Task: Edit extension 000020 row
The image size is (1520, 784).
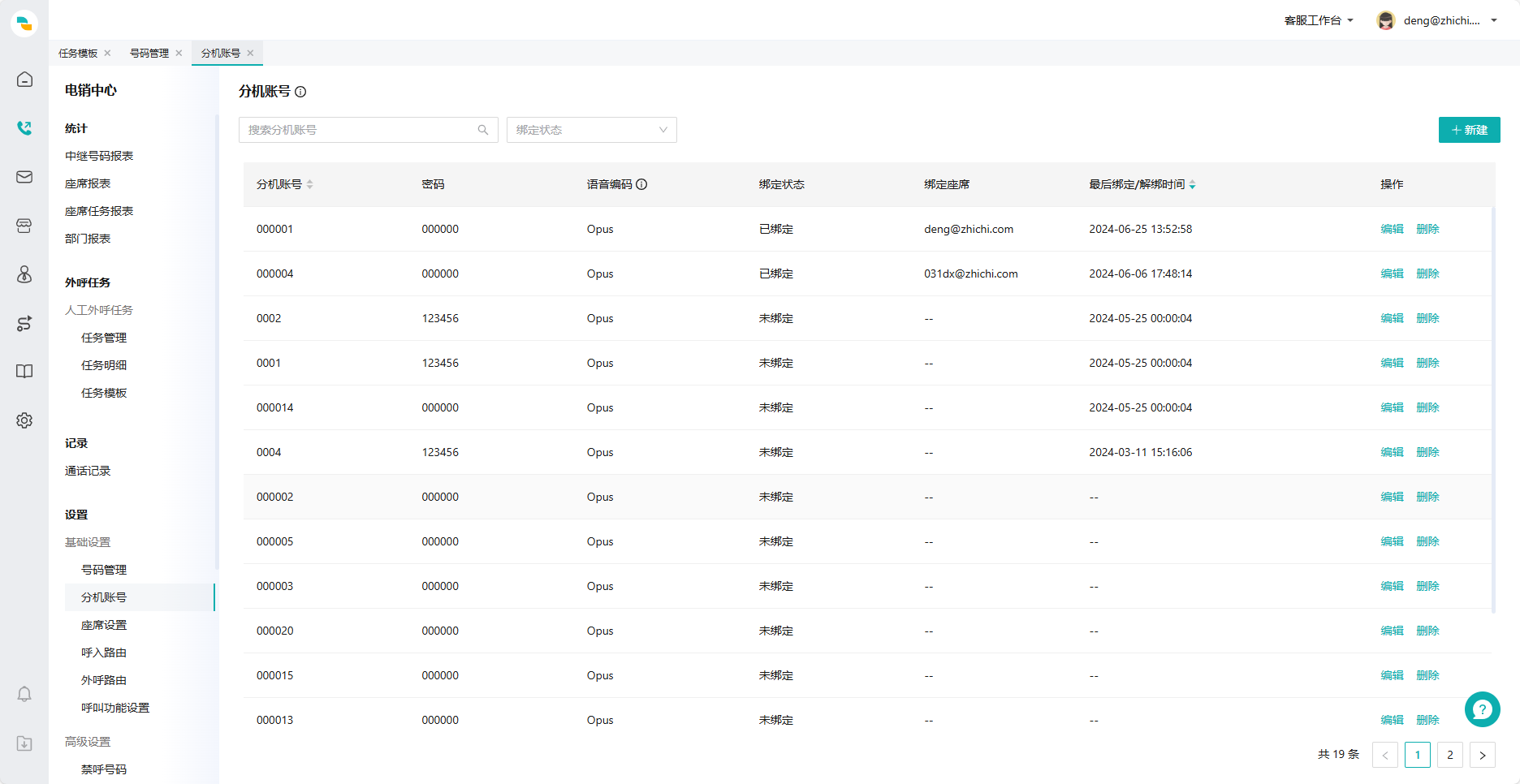Action: tap(1392, 631)
